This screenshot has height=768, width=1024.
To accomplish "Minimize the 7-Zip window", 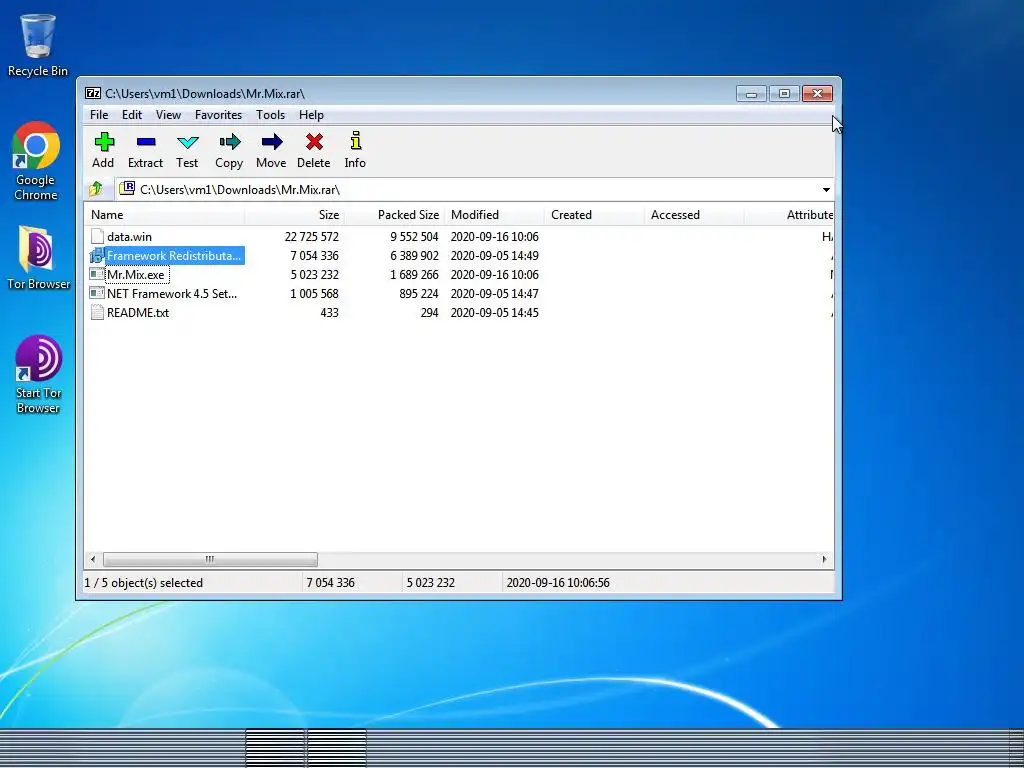I will [751, 94].
